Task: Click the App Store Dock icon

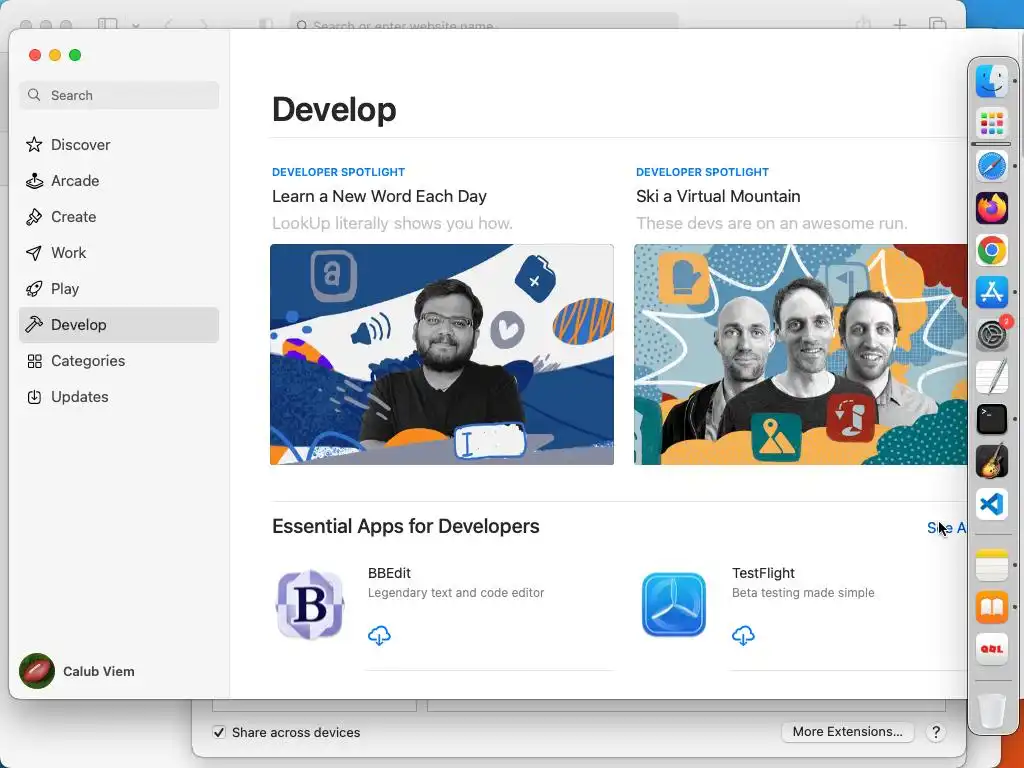Action: point(991,292)
